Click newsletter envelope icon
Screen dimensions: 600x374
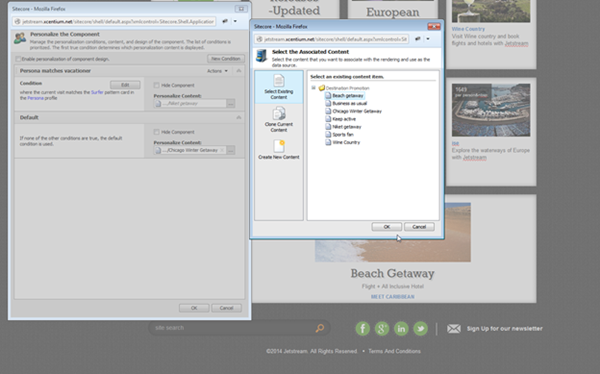pos(454,328)
